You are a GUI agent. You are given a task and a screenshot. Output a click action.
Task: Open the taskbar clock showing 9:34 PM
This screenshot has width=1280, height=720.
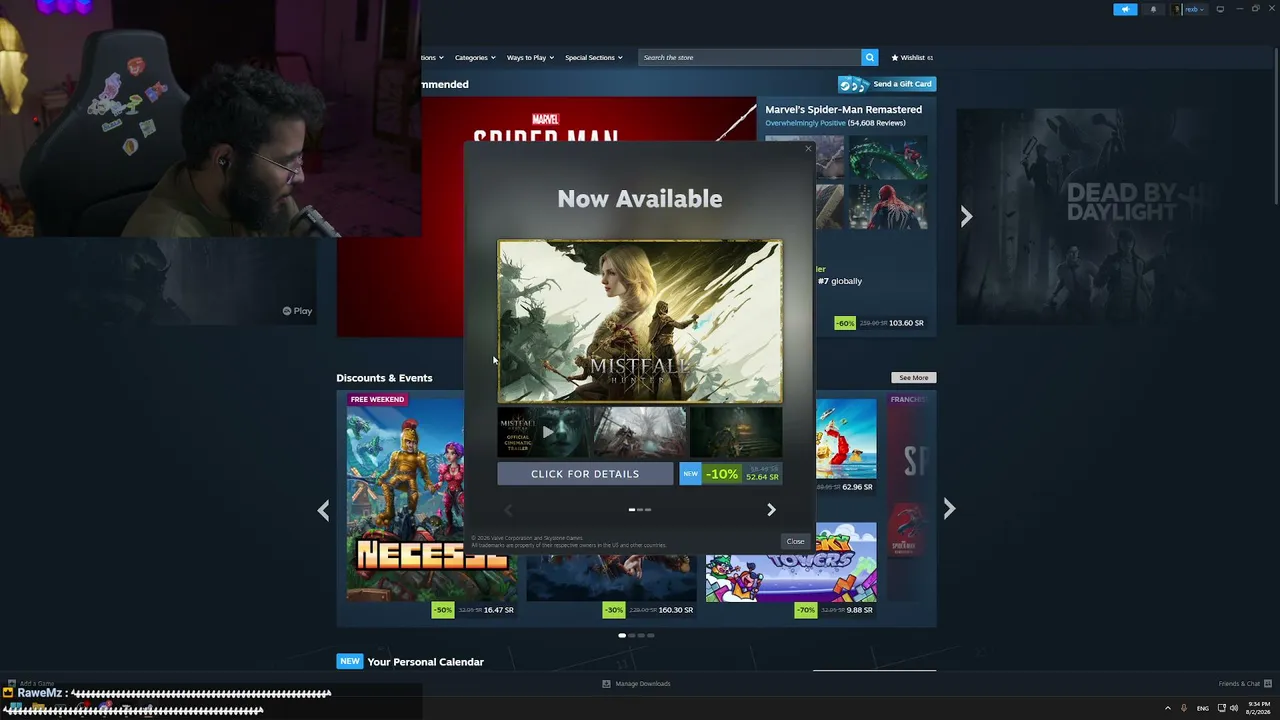1257,708
